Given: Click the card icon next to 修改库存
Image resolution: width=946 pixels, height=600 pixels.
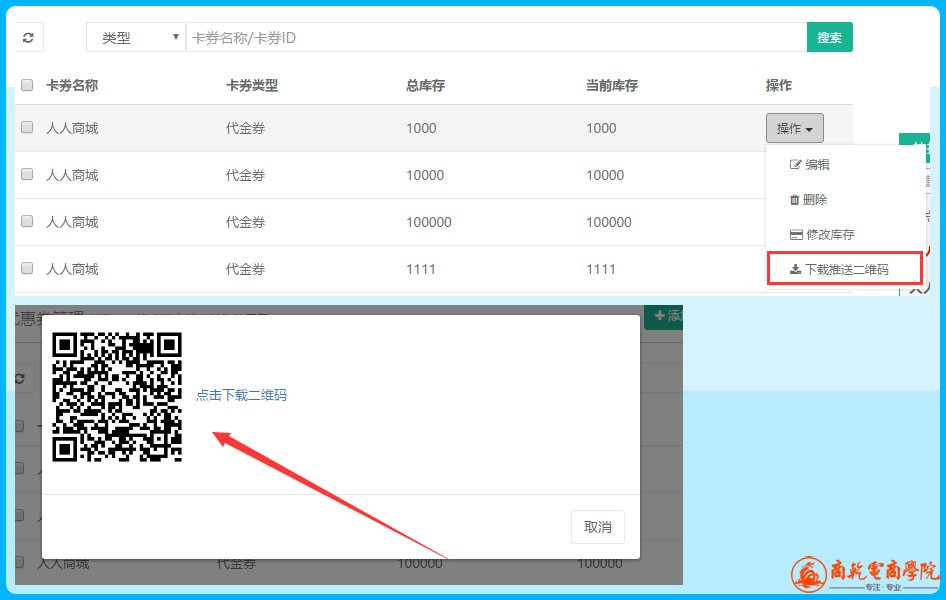Looking at the screenshot, I should (796, 235).
